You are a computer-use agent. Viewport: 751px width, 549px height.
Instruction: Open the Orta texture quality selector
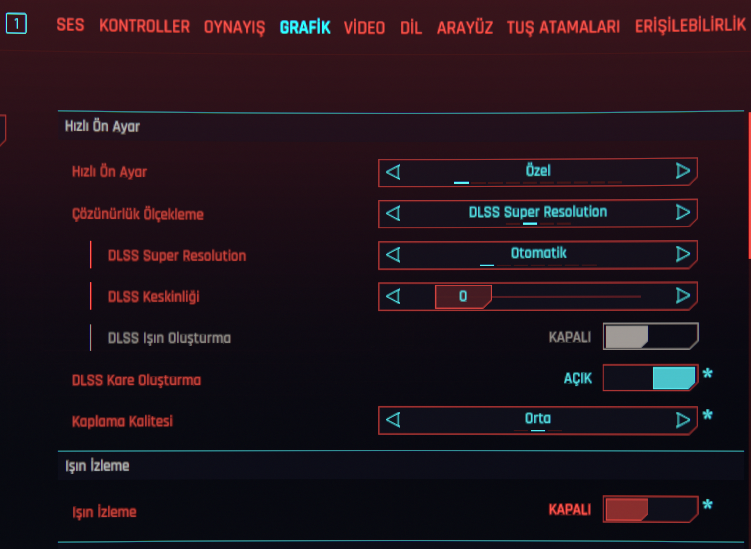coord(537,420)
